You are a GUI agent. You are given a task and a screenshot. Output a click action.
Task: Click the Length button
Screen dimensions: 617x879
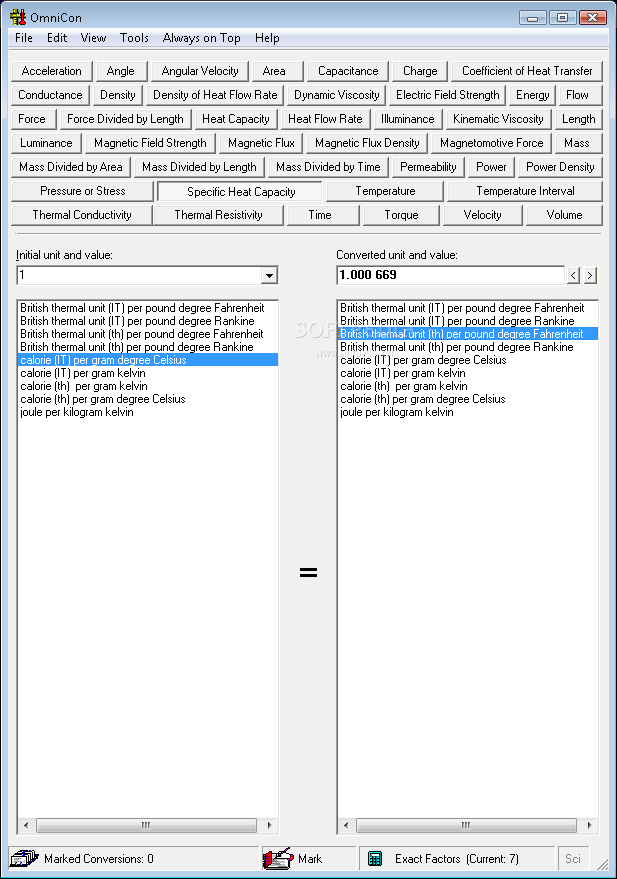(x=579, y=119)
